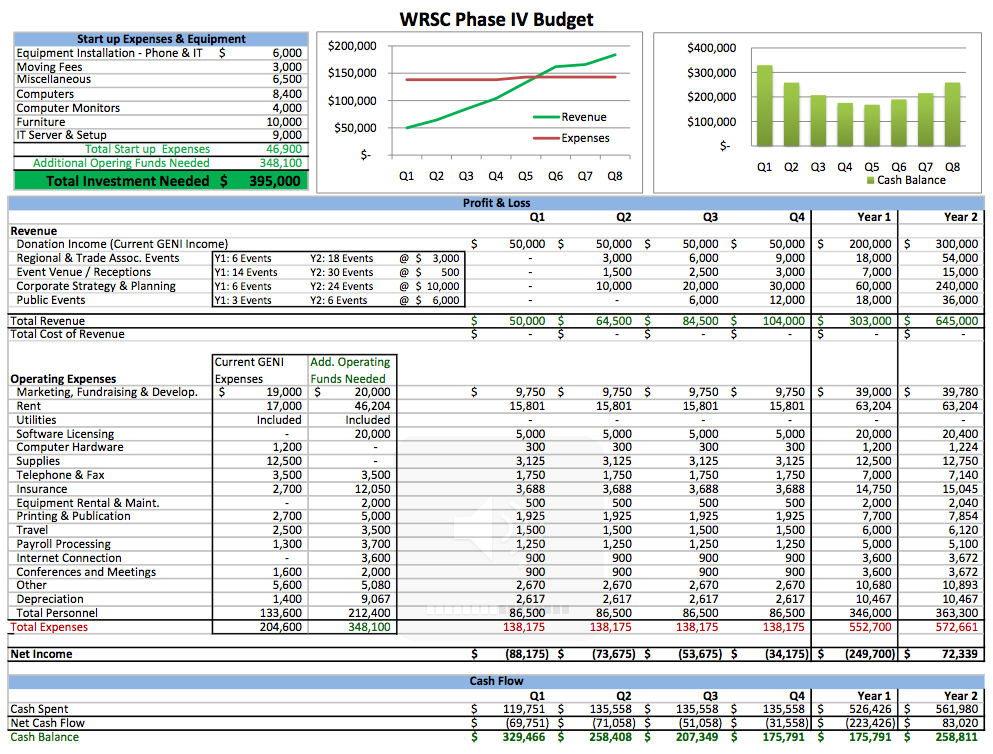Select the Cash Flow section header
Screen dimensions: 993x754
[x=496, y=681]
